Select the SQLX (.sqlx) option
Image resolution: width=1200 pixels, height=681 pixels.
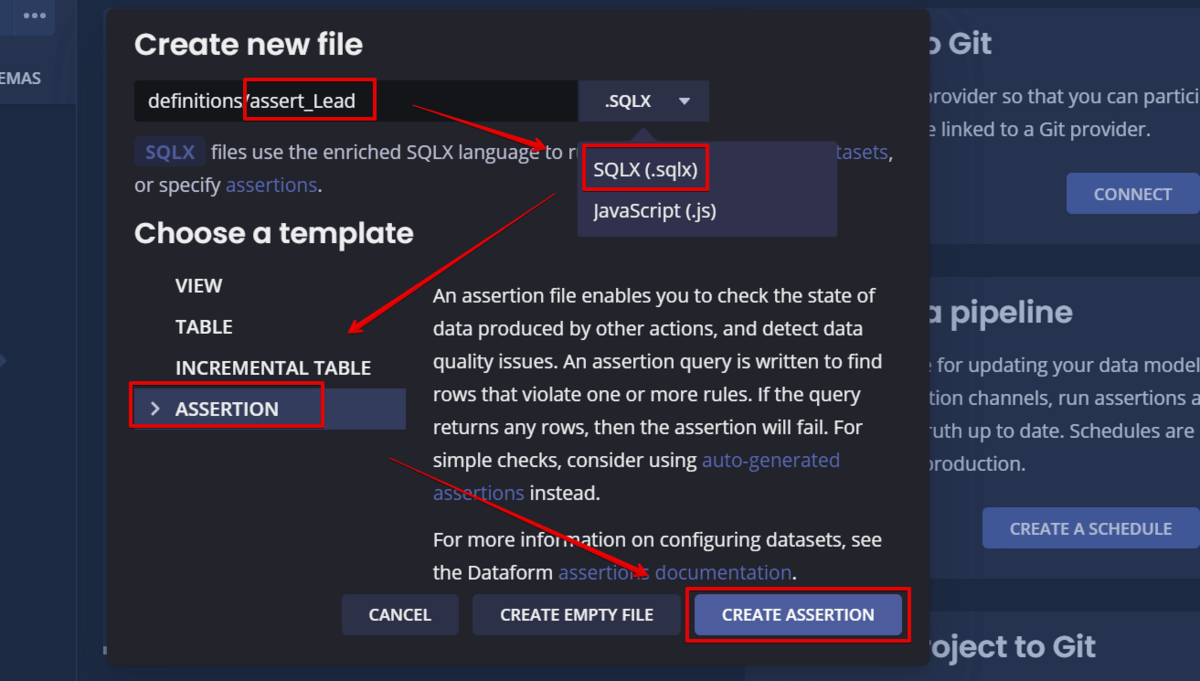[645, 170]
